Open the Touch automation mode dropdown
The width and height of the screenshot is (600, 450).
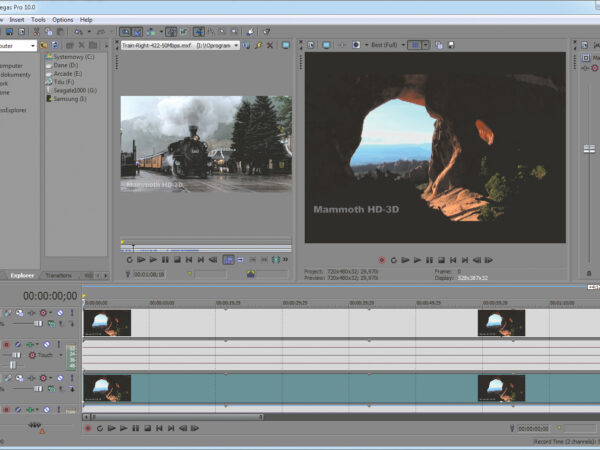click(x=59, y=355)
